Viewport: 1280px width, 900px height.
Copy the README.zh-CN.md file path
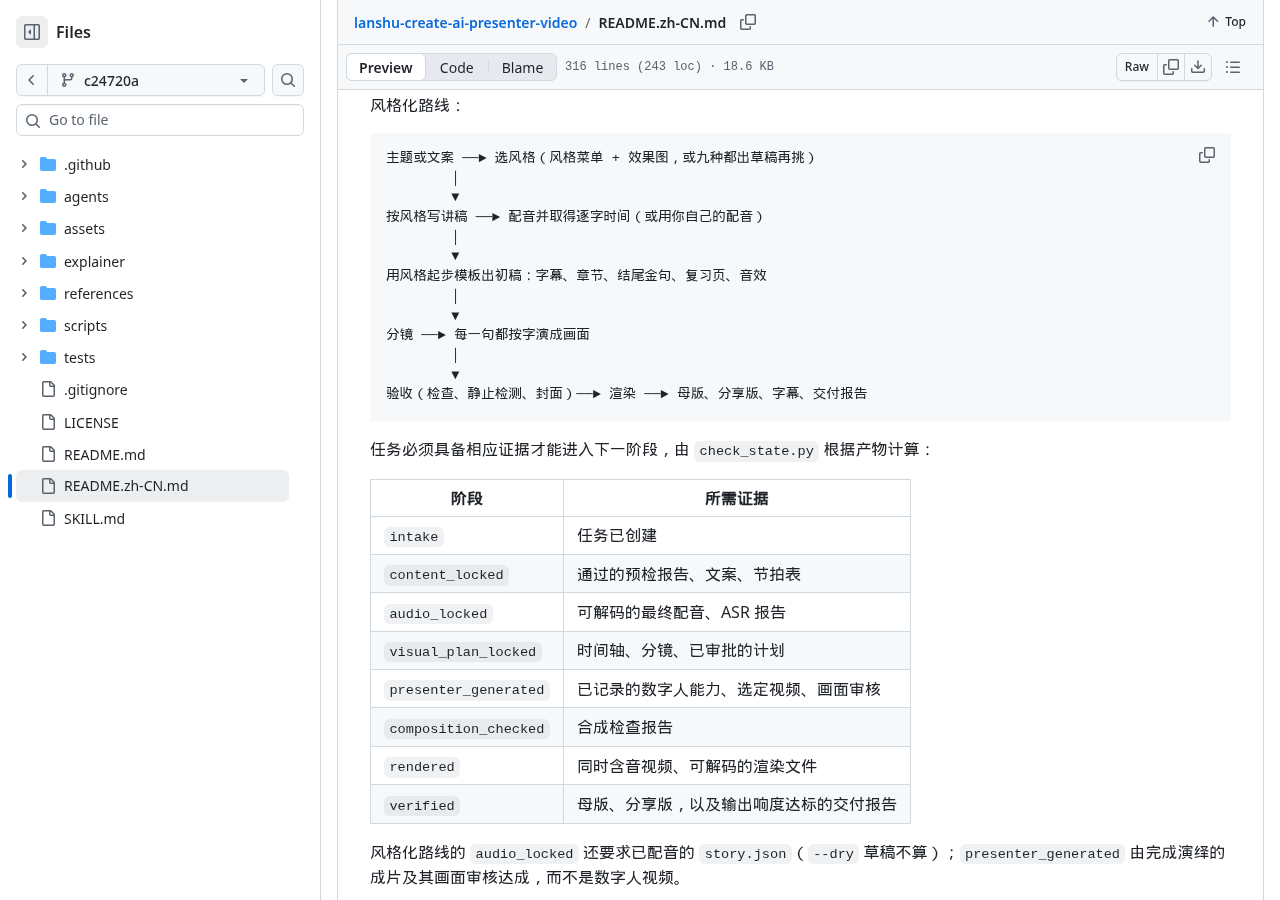tap(748, 22)
